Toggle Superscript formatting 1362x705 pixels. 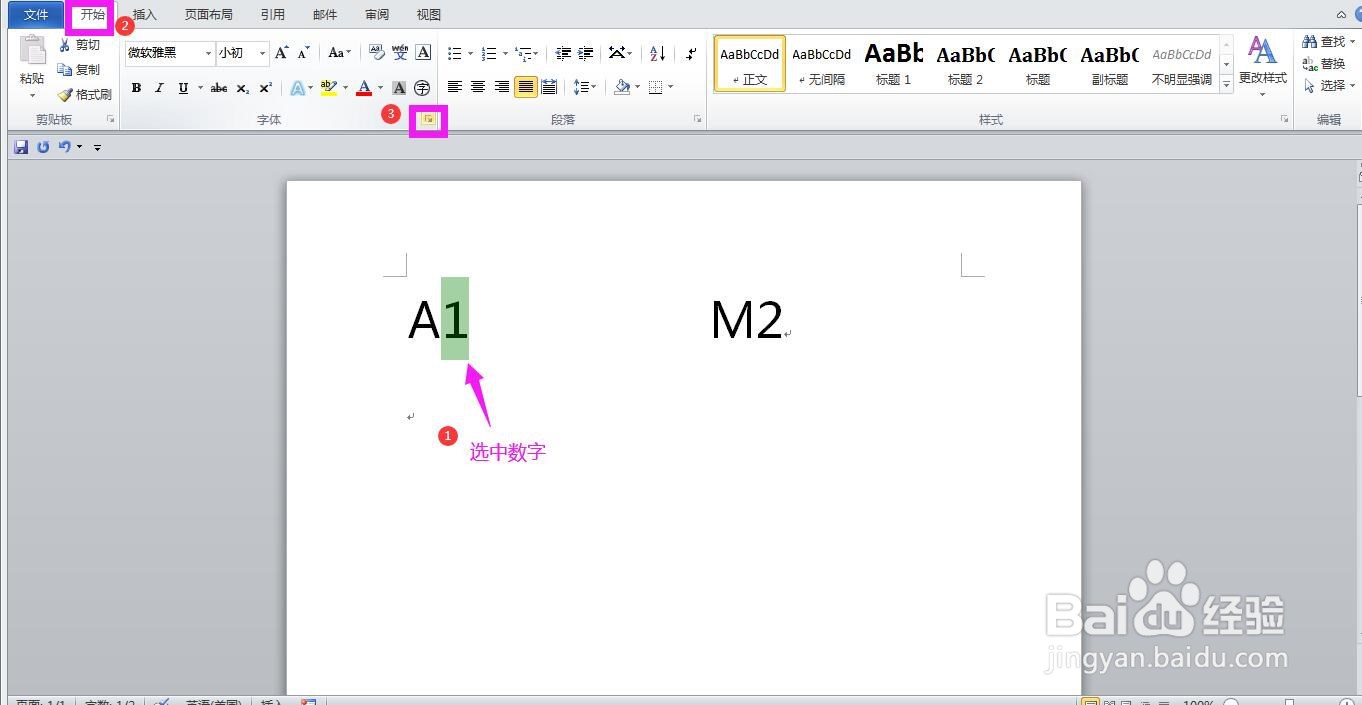[x=266, y=88]
